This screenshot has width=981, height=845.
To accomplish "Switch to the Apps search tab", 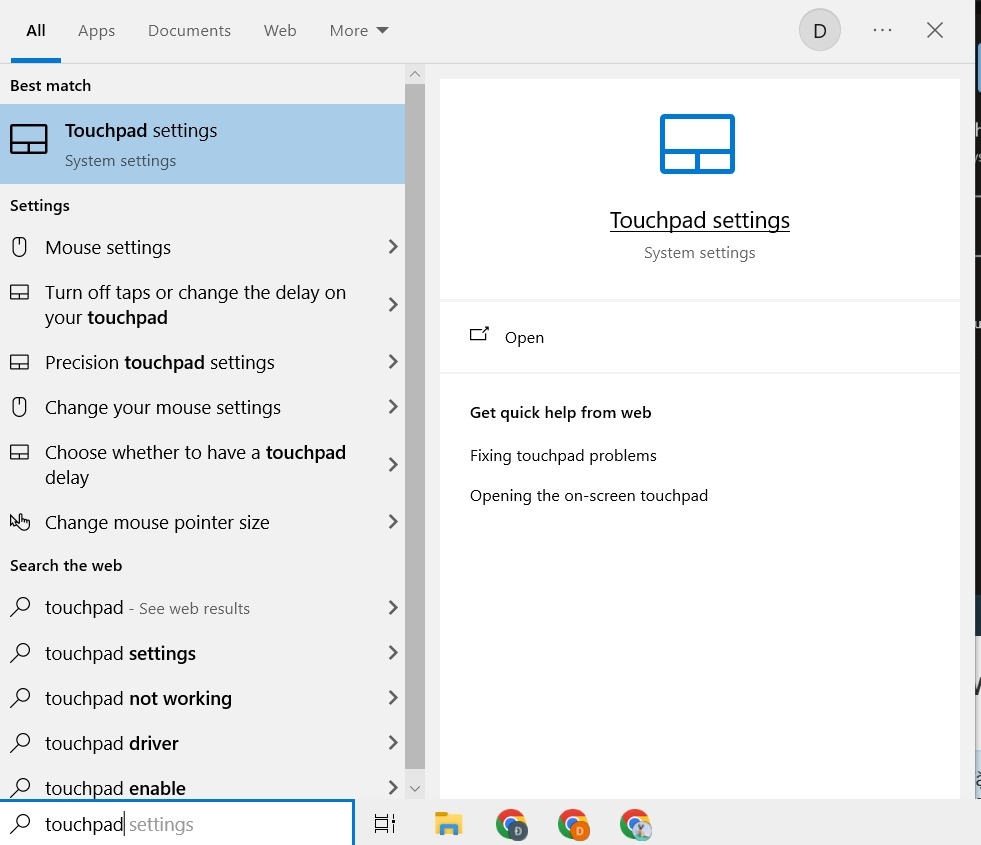I will coord(96,30).
